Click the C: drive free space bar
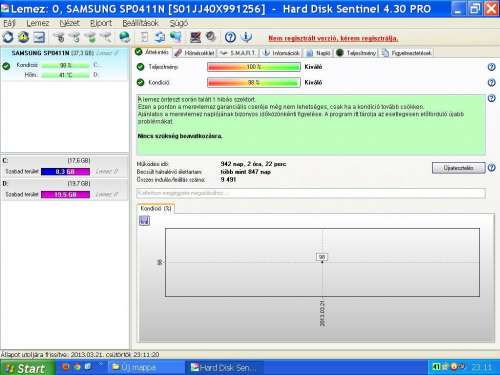The height and width of the screenshot is (375, 500). pyautogui.click(x=65, y=172)
